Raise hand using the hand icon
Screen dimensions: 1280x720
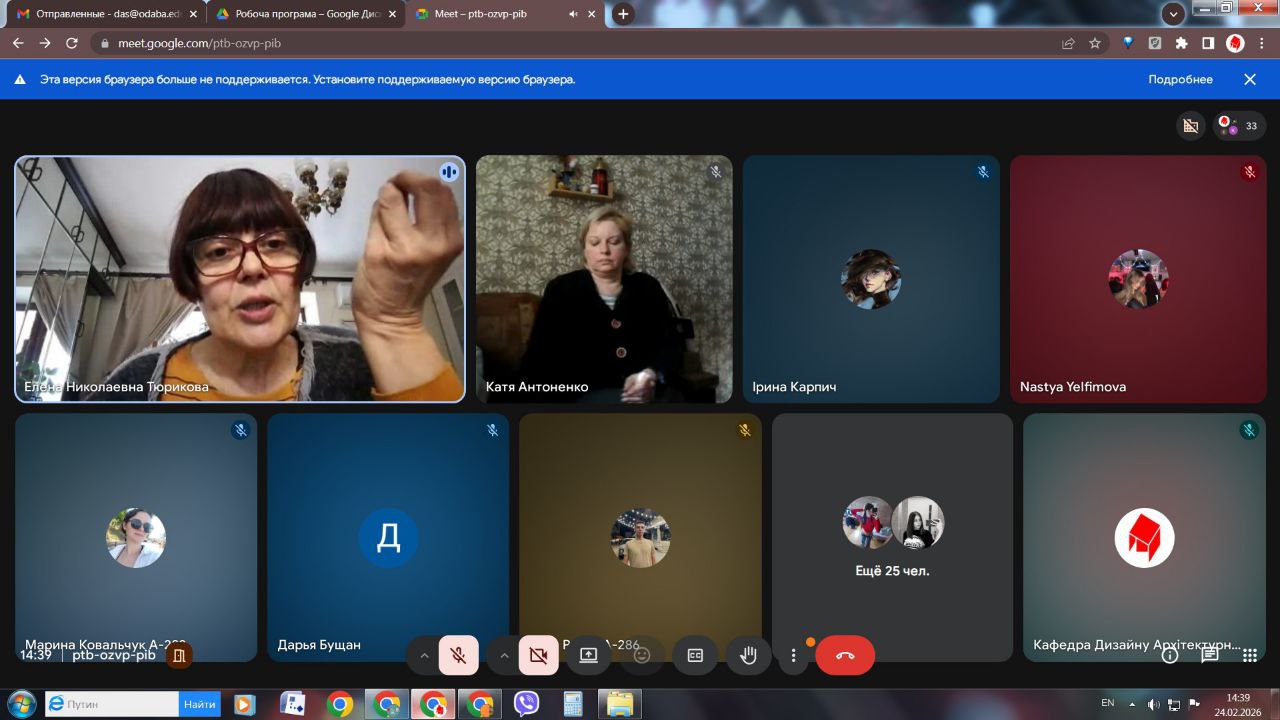[748, 655]
